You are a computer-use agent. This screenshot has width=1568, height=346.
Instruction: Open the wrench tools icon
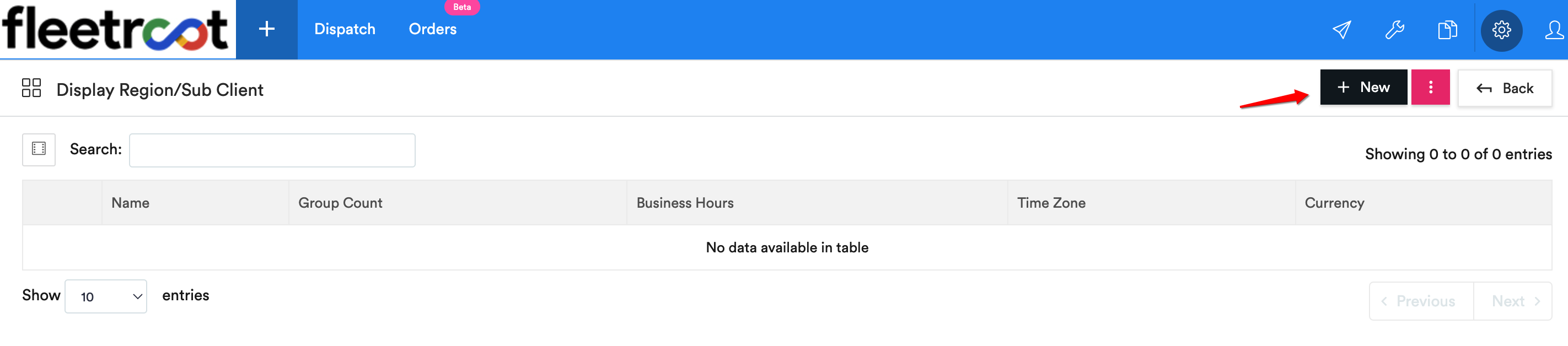[x=1394, y=29]
